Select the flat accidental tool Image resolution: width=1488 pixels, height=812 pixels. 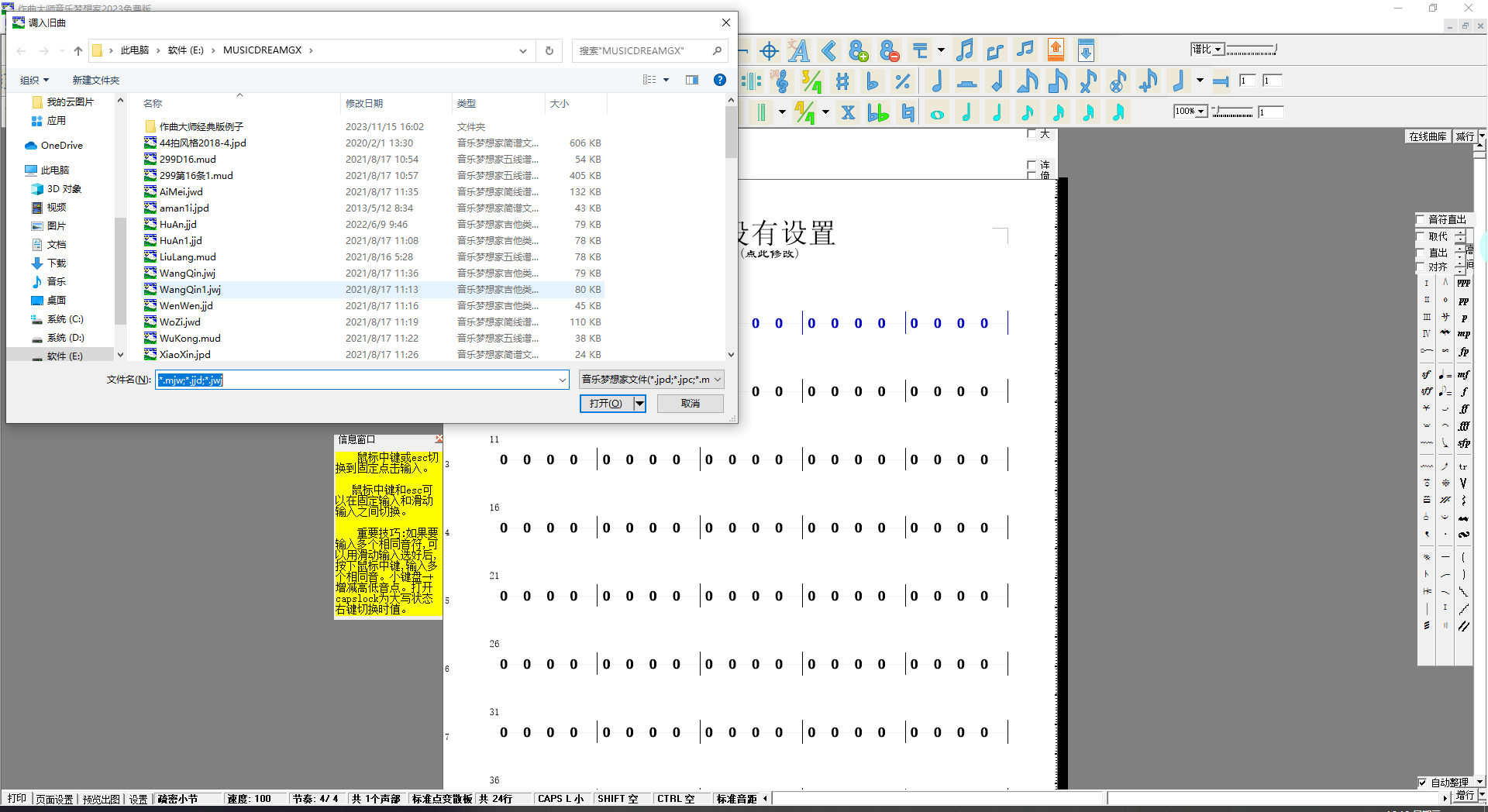(873, 81)
